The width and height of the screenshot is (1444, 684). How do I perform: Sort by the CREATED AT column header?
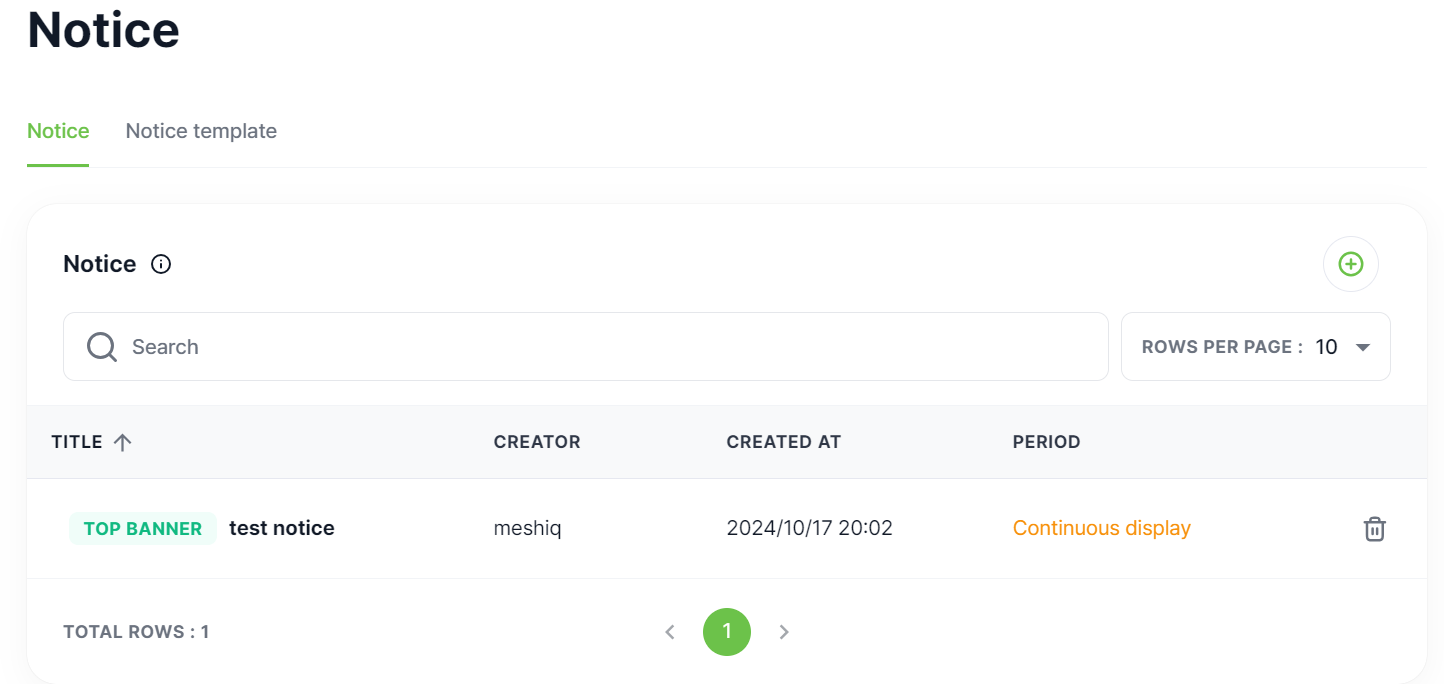pyautogui.click(x=783, y=442)
